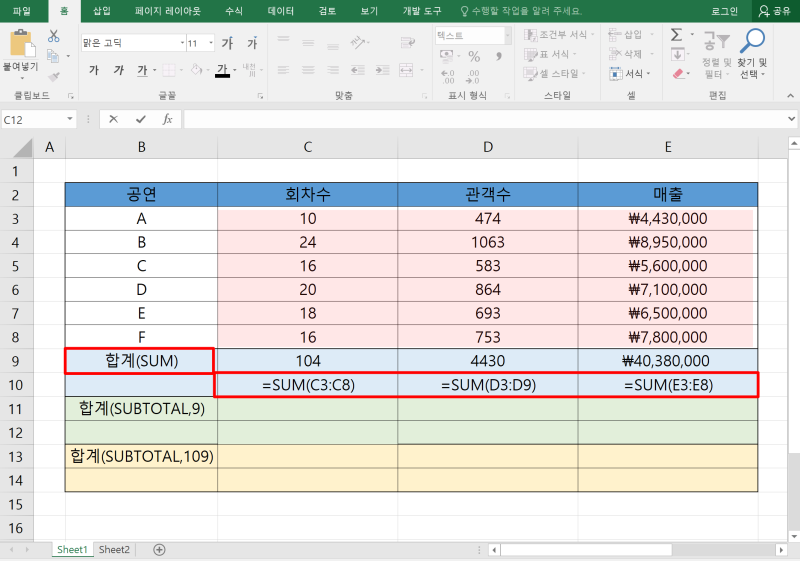Click the Copy icon
The height and width of the screenshot is (561, 800).
[x=53, y=55]
